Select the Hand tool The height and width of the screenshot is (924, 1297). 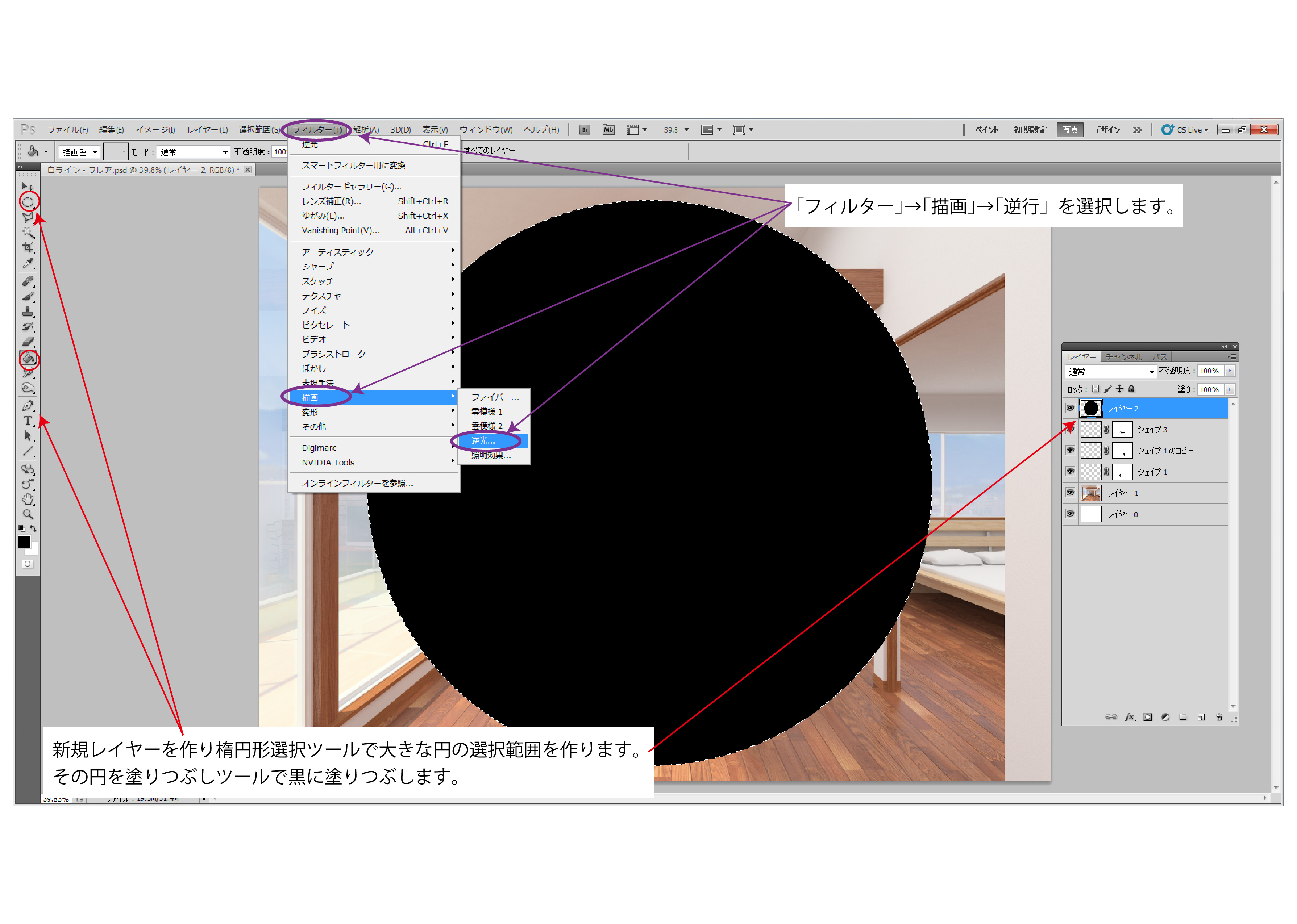[28, 499]
